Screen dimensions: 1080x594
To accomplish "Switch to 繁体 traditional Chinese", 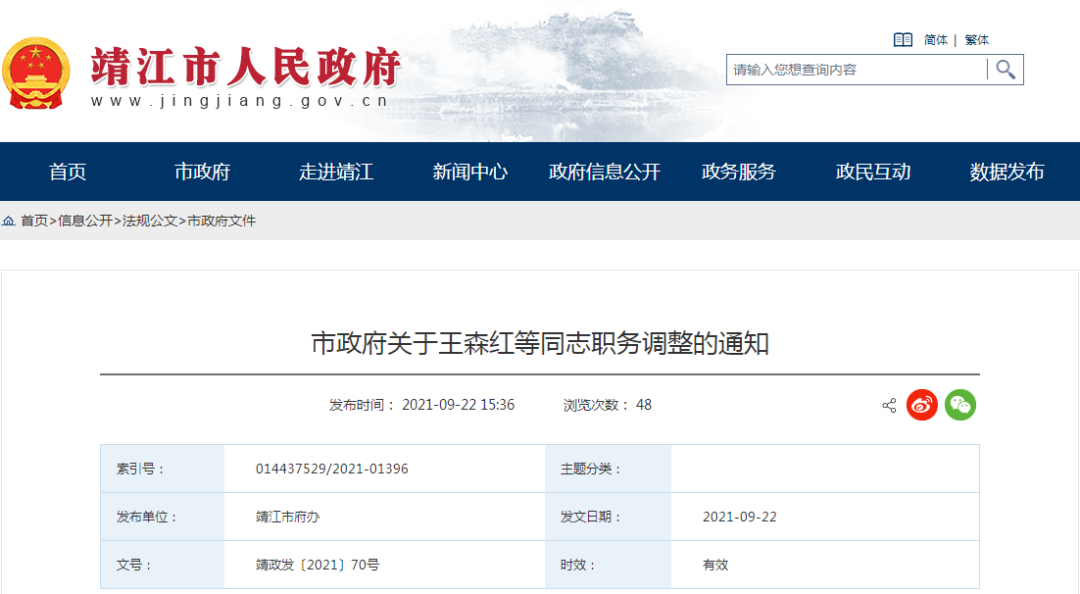I will 977,40.
